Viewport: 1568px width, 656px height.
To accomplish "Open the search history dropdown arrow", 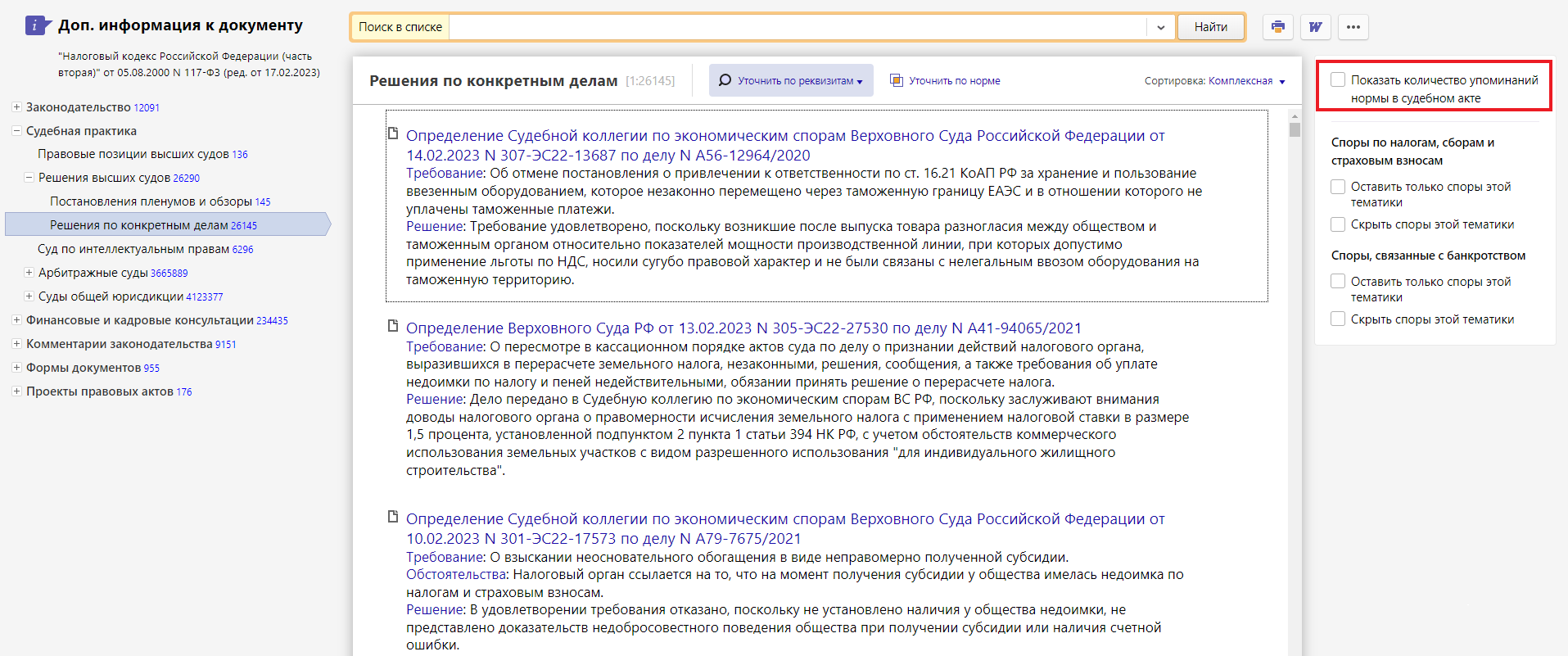I will (1160, 27).
